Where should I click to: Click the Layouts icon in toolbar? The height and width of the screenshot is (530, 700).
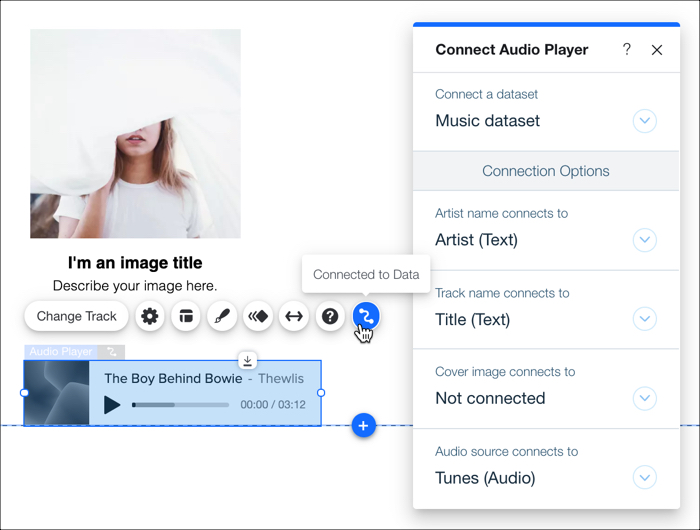tap(186, 316)
